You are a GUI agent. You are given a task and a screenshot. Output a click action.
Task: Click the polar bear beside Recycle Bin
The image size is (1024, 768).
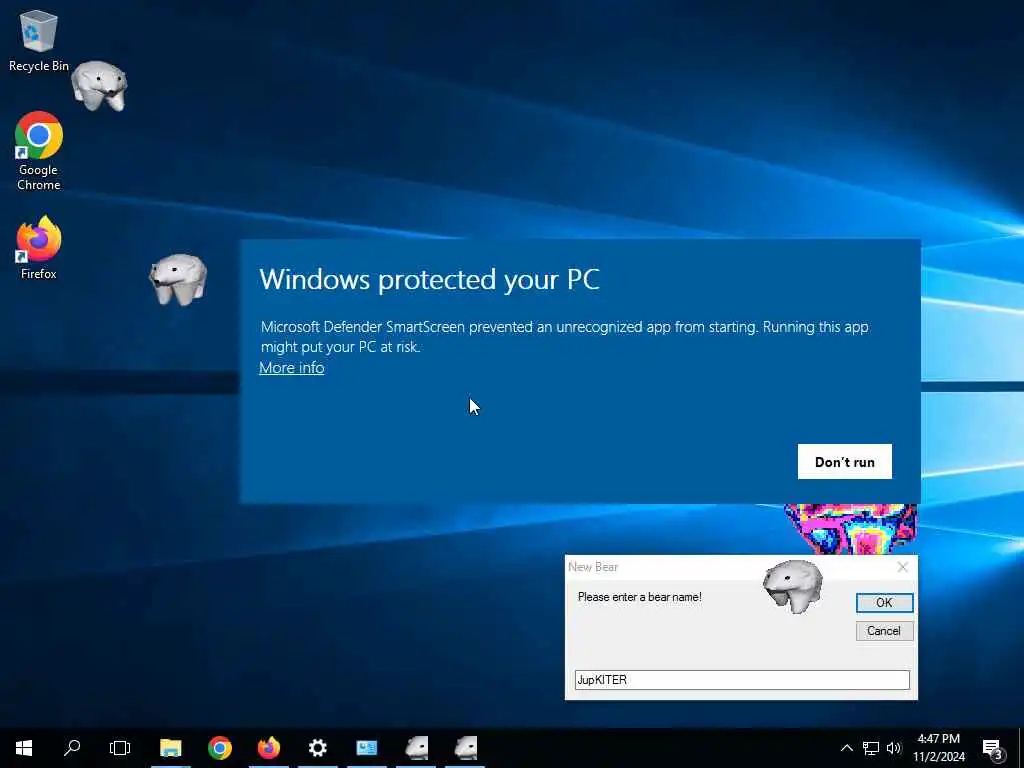click(x=99, y=86)
